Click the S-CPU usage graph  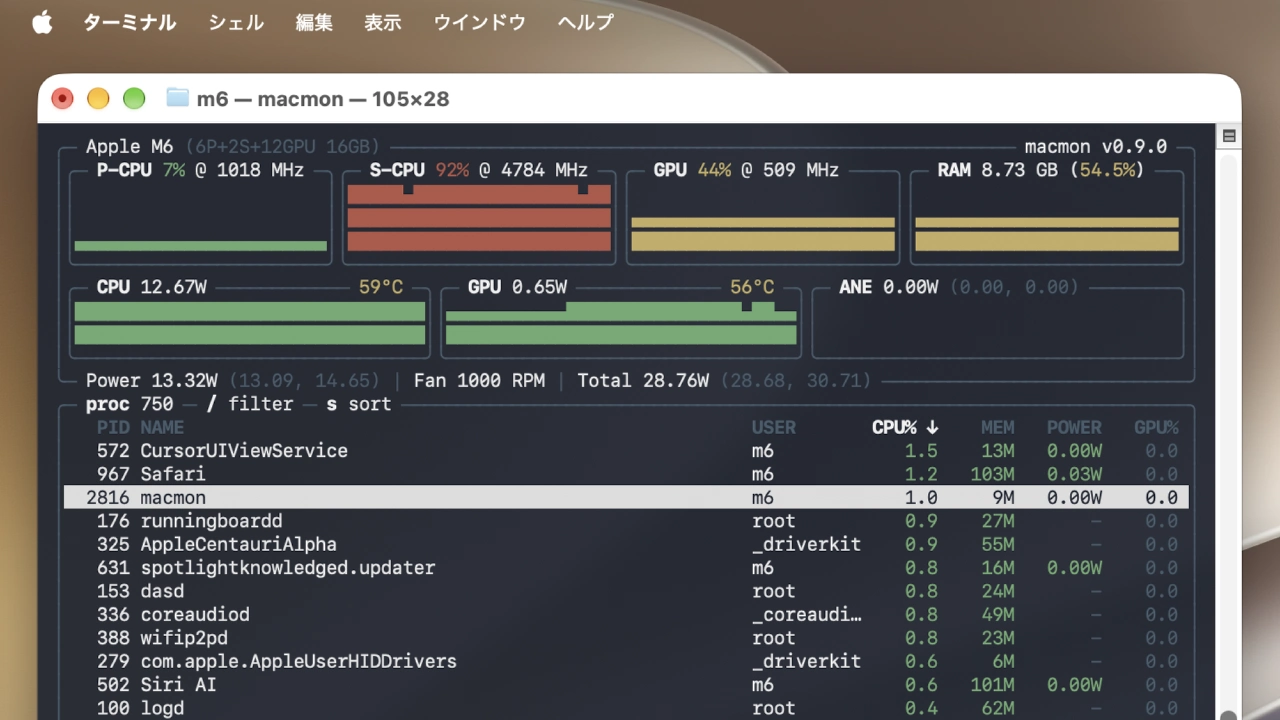pos(479,217)
